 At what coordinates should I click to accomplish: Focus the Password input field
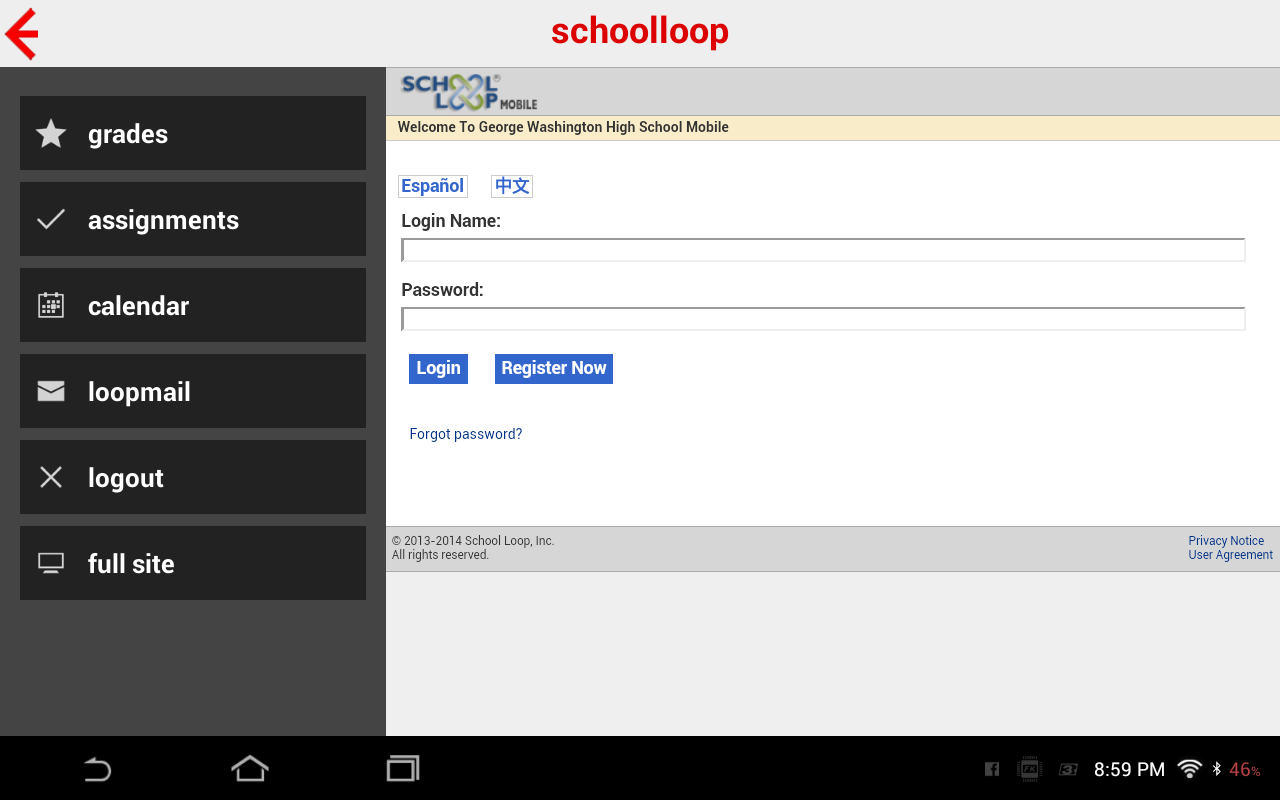click(823, 319)
